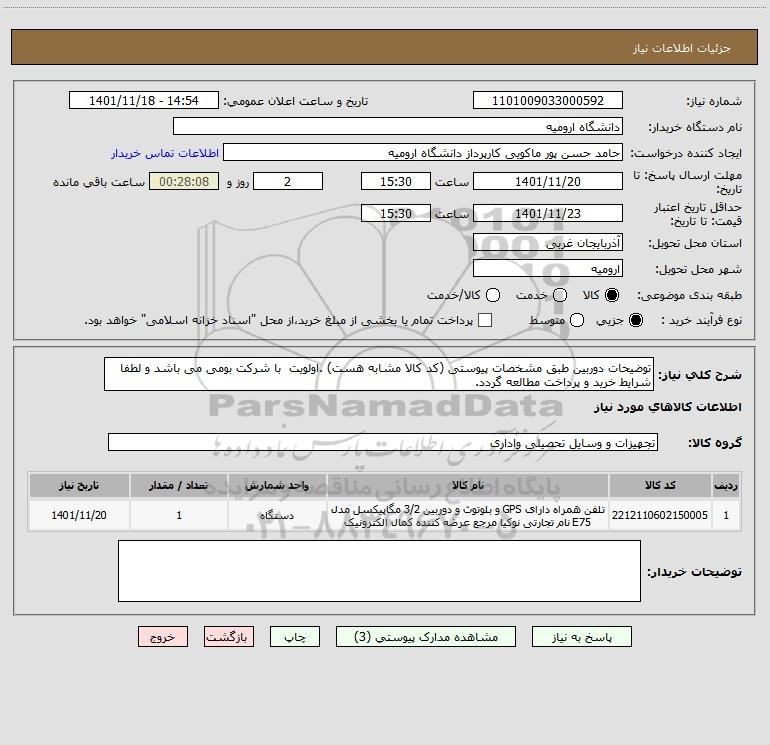Screen dimensions: 770x745
Task: Click نام کالا column header
Action: pyautogui.click(x=468, y=485)
